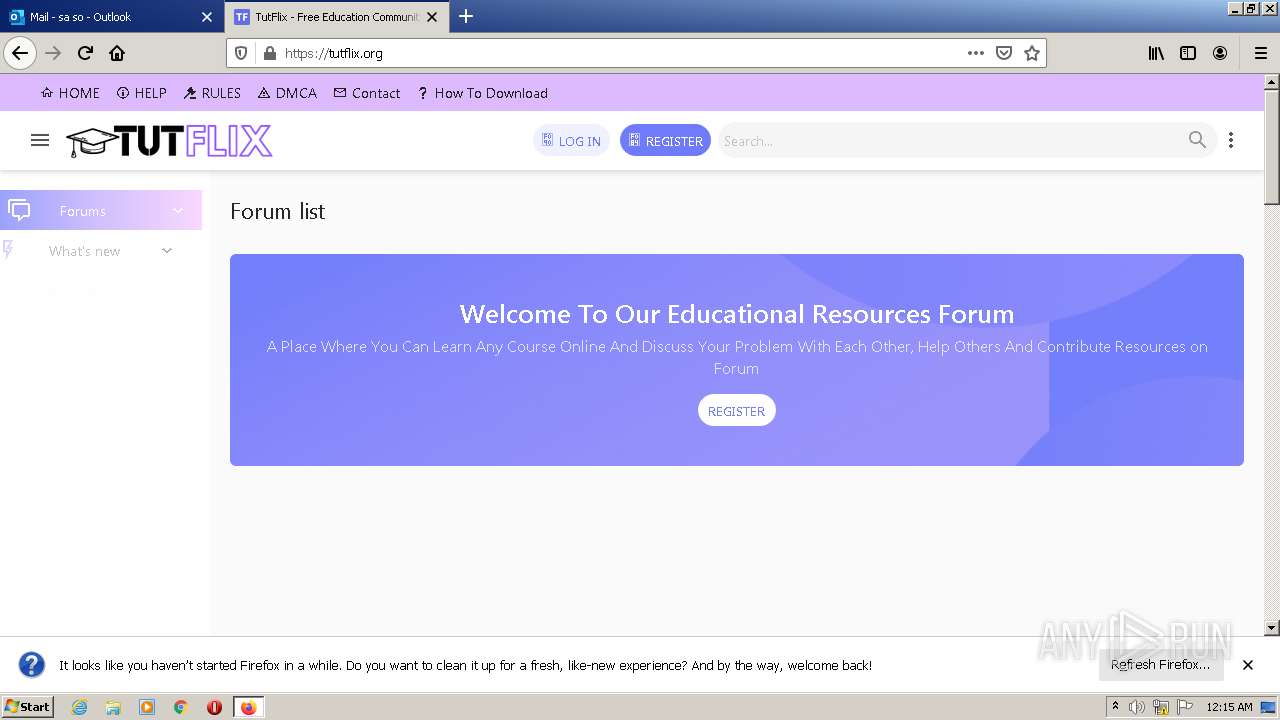1280x720 pixels.
Task: Expand the What's new sidebar chevron
Action: coord(167,251)
